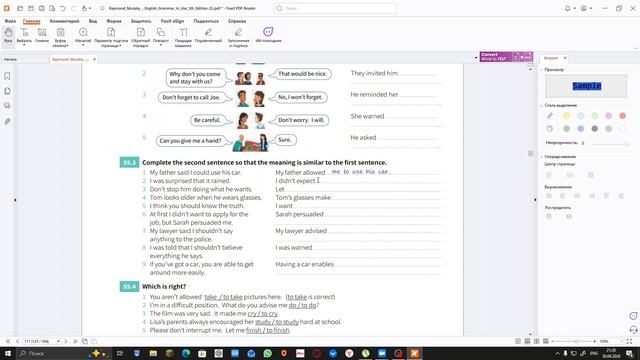This screenshot has width=640, height=360.
Task: Open the headset support icon at right edge
Action: (x=633, y=329)
